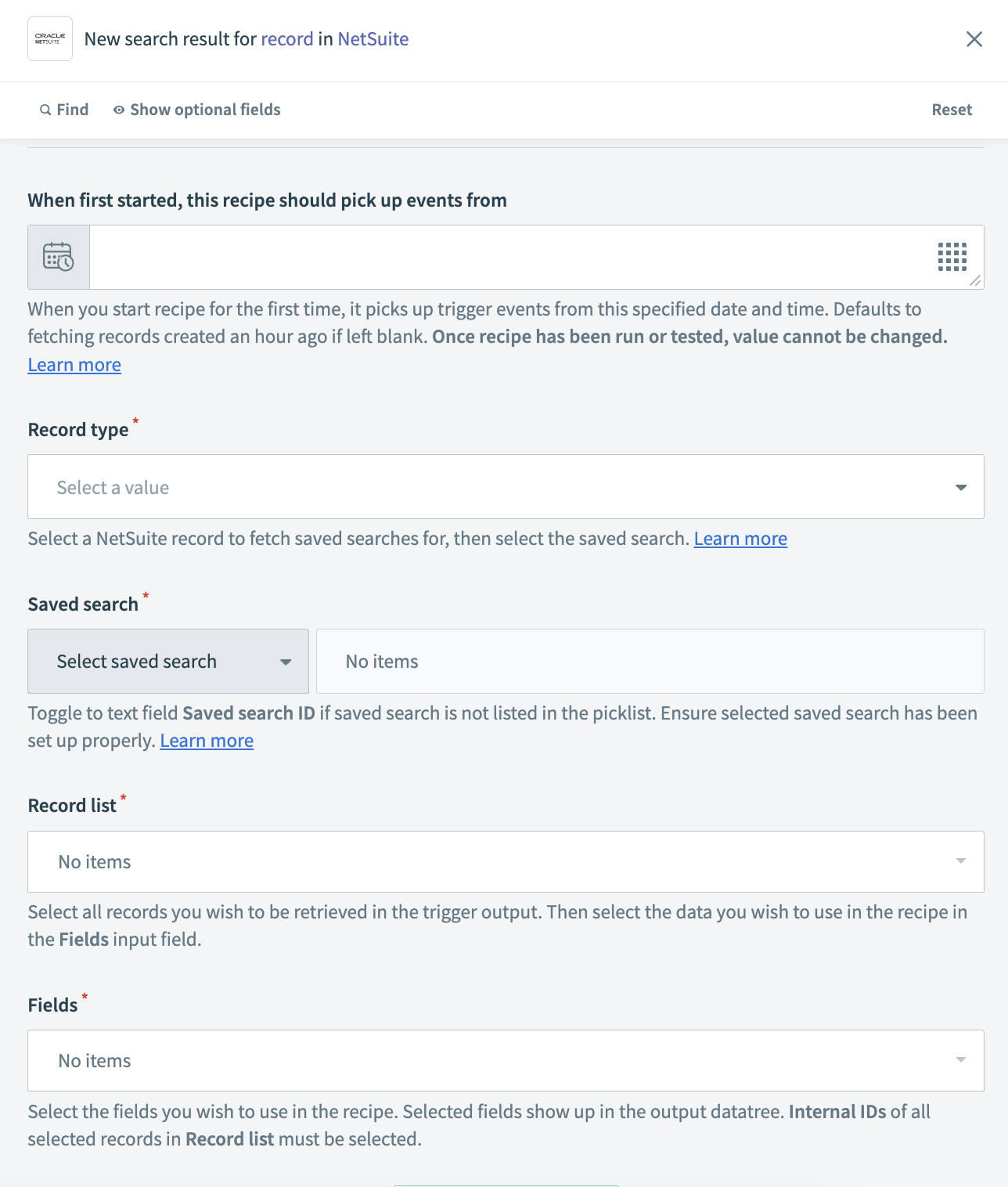The image size is (1008, 1187).
Task: Click the close X for the trigger panel
Action: (974, 38)
